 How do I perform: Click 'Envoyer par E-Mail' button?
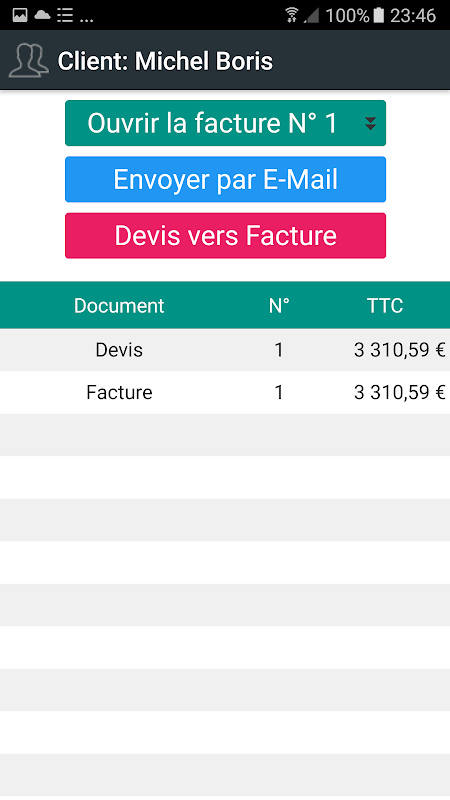tap(226, 180)
